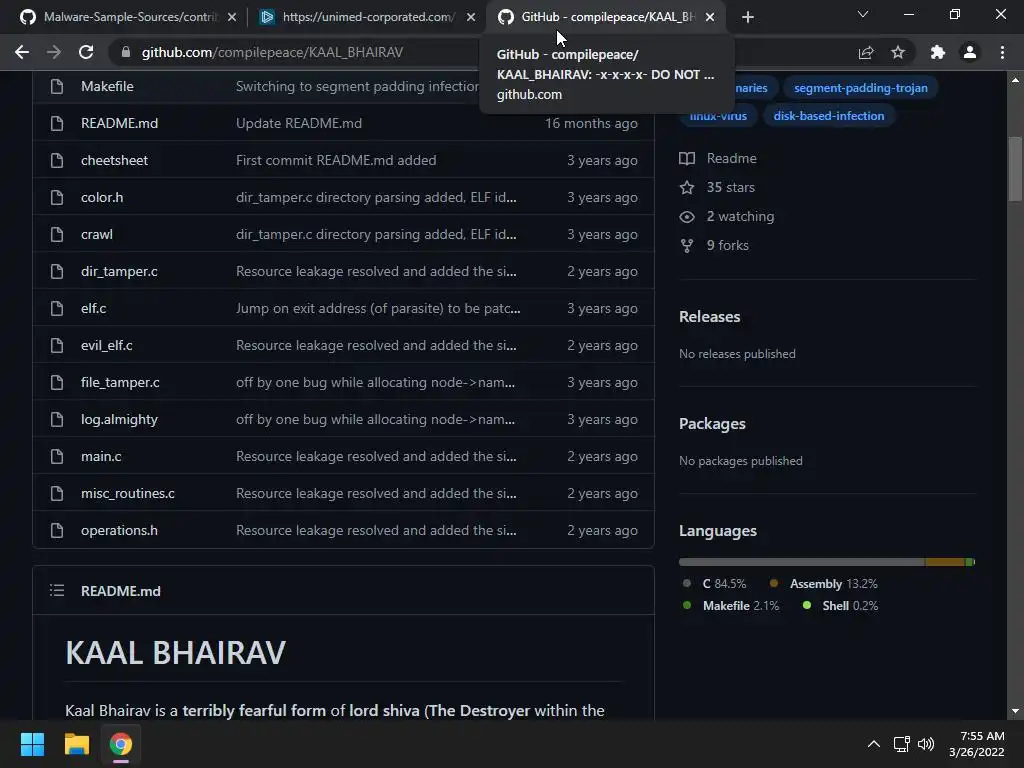The image size is (1024, 768).
Task: Open 'Update README.md' commit message
Action: pyautogui.click(x=298, y=123)
